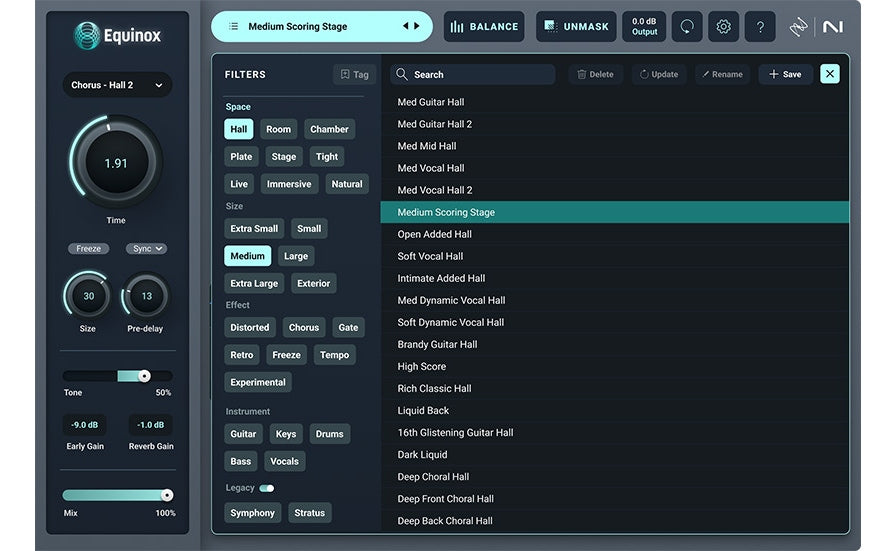The image size is (896, 551).
Task: Open the Unmask panel
Action: pyautogui.click(x=576, y=26)
